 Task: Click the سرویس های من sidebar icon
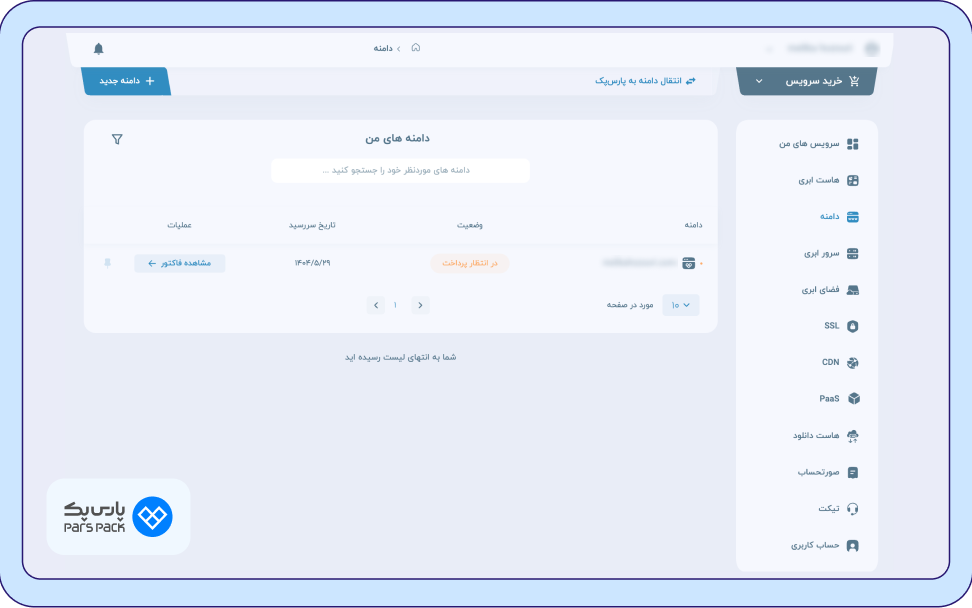(853, 144)
